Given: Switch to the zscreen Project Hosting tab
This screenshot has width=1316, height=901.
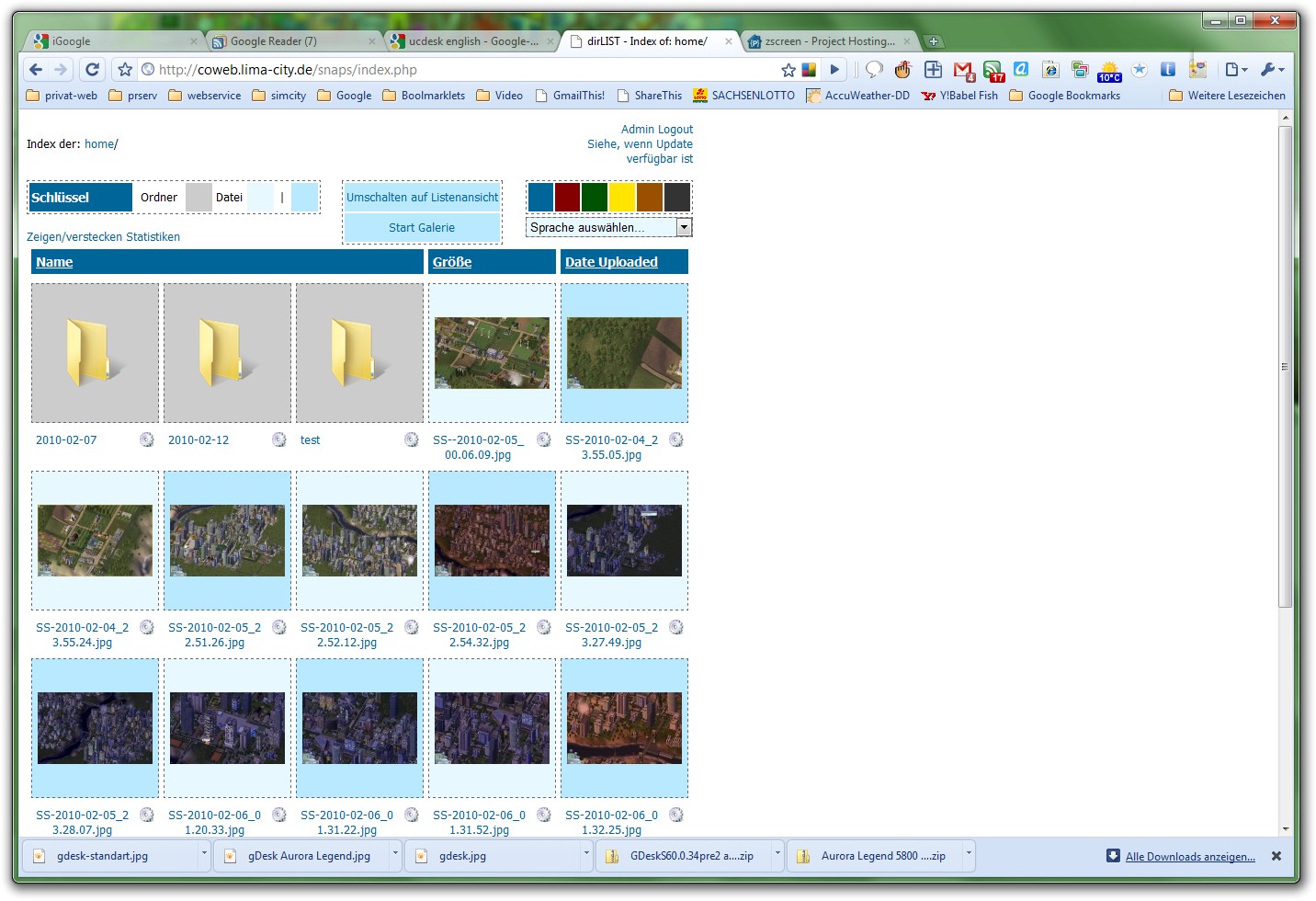Looking at the screenshot, I should [829, 41].
